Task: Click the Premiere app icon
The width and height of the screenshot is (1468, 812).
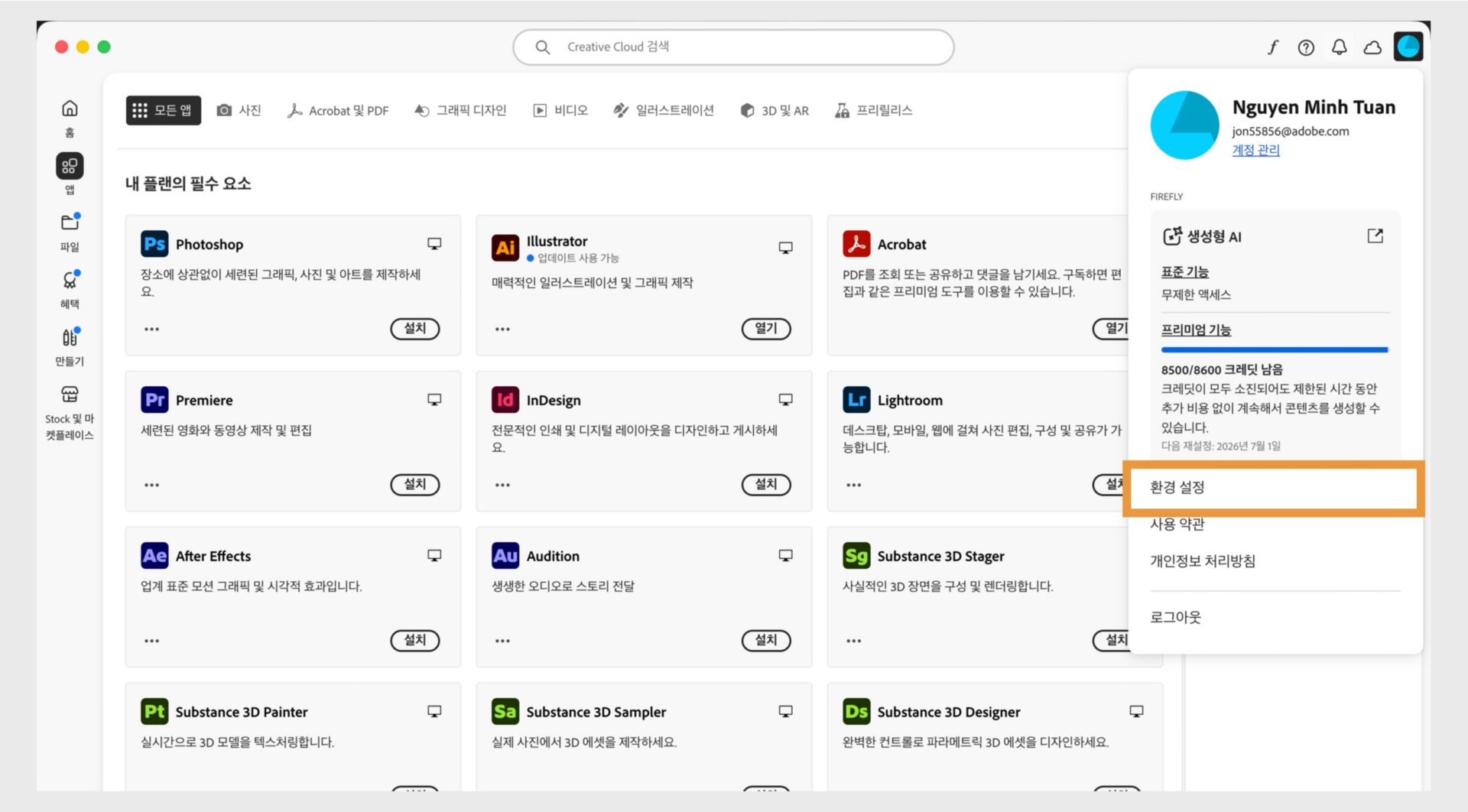Action: click(154, 400)
